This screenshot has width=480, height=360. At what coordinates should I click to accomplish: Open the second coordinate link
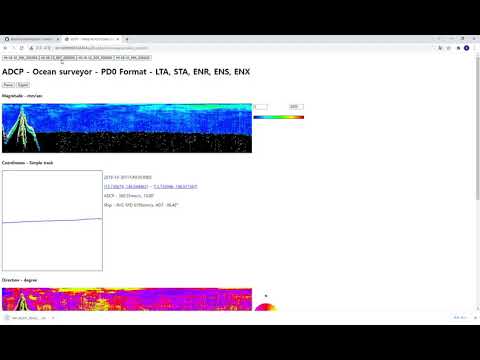point(175,186)
